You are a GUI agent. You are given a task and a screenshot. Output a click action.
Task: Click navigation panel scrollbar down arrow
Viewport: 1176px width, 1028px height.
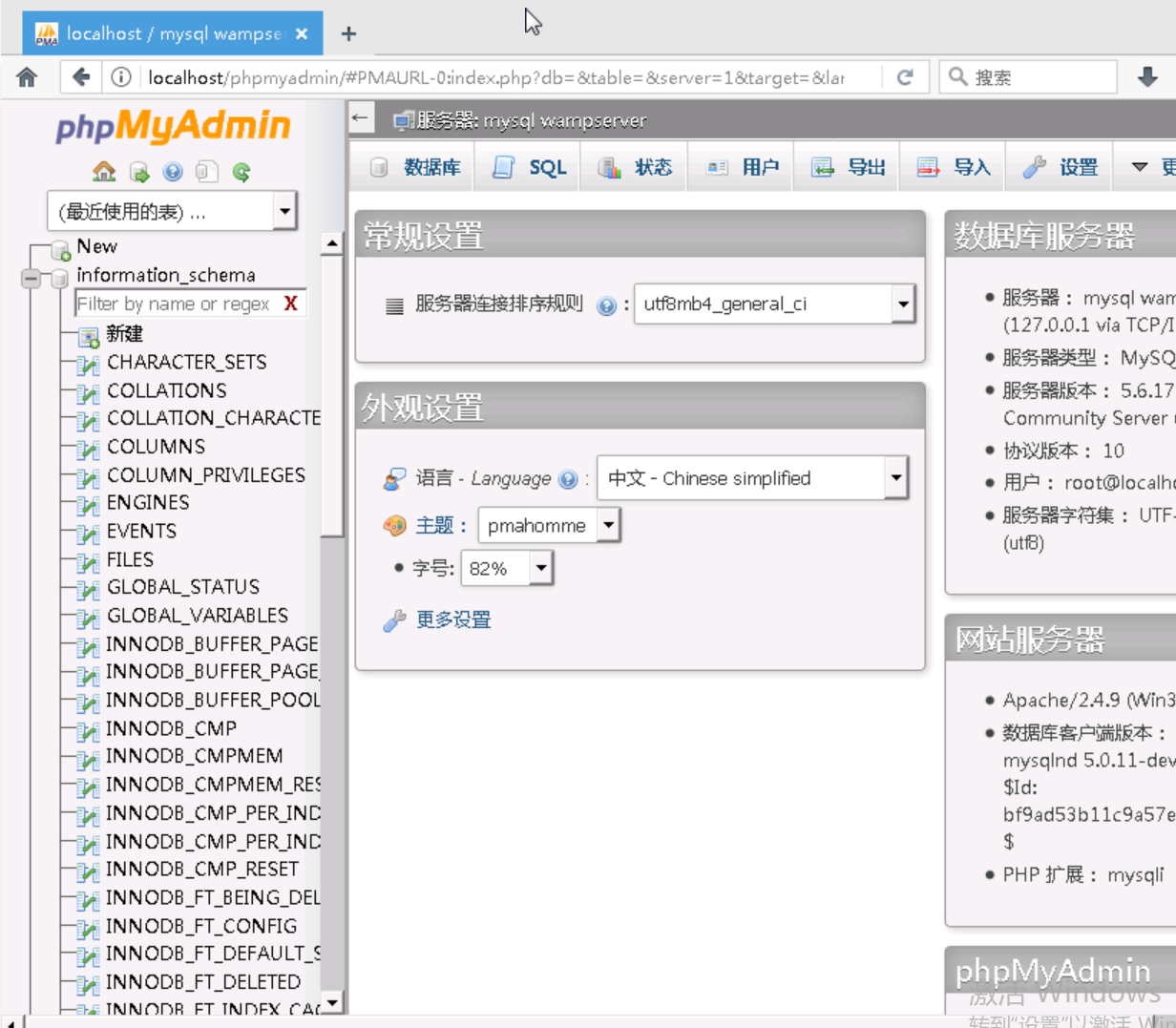point(331,1002)
